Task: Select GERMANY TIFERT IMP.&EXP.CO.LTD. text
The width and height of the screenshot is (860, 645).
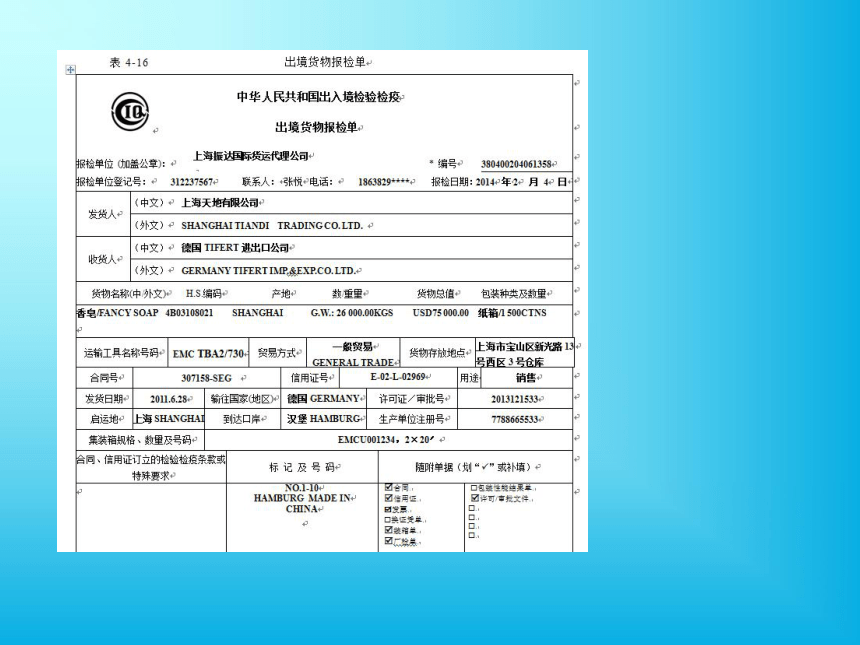Action: [x=268, y=271]
